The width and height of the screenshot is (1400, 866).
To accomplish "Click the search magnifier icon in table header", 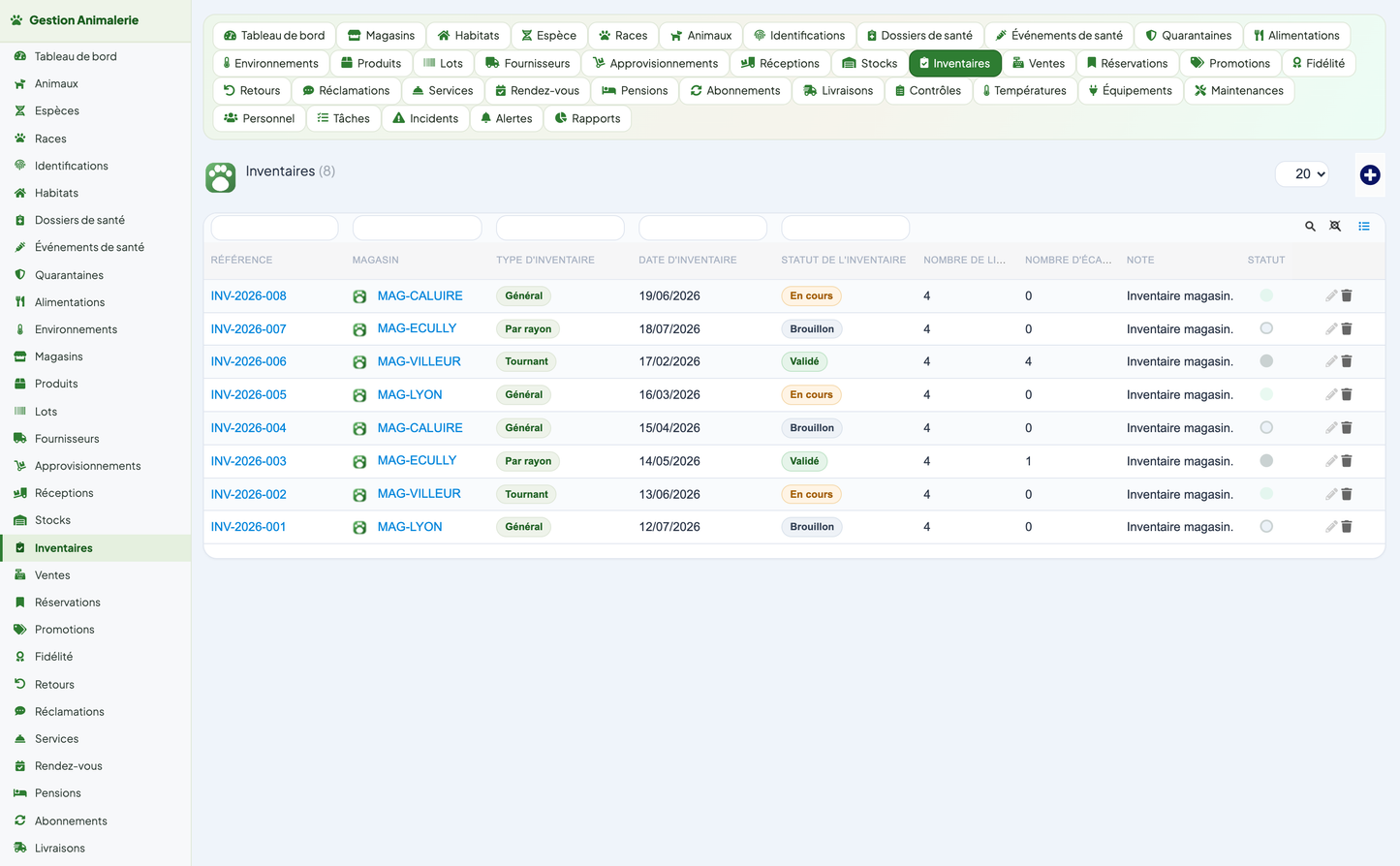I will click(x=1310, y=226).
